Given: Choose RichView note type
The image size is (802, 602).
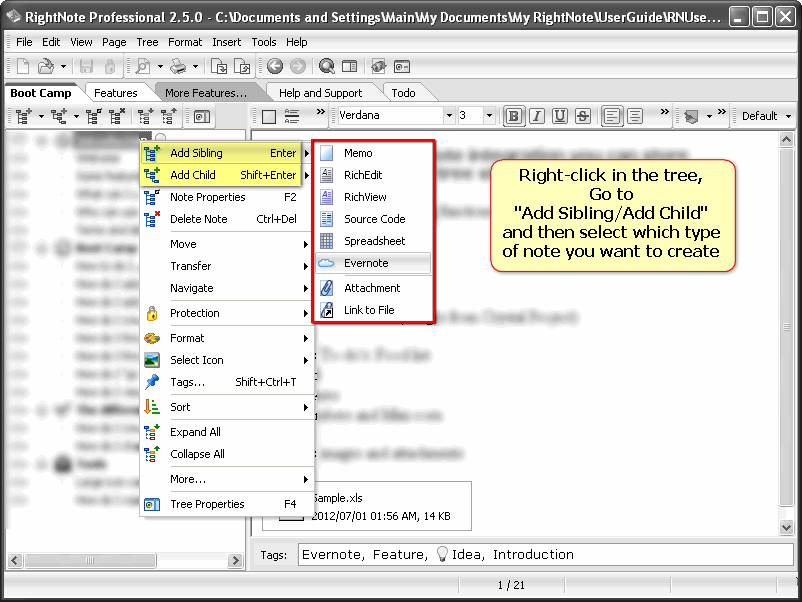Looking at the screenshot, I should click(373, 197).
